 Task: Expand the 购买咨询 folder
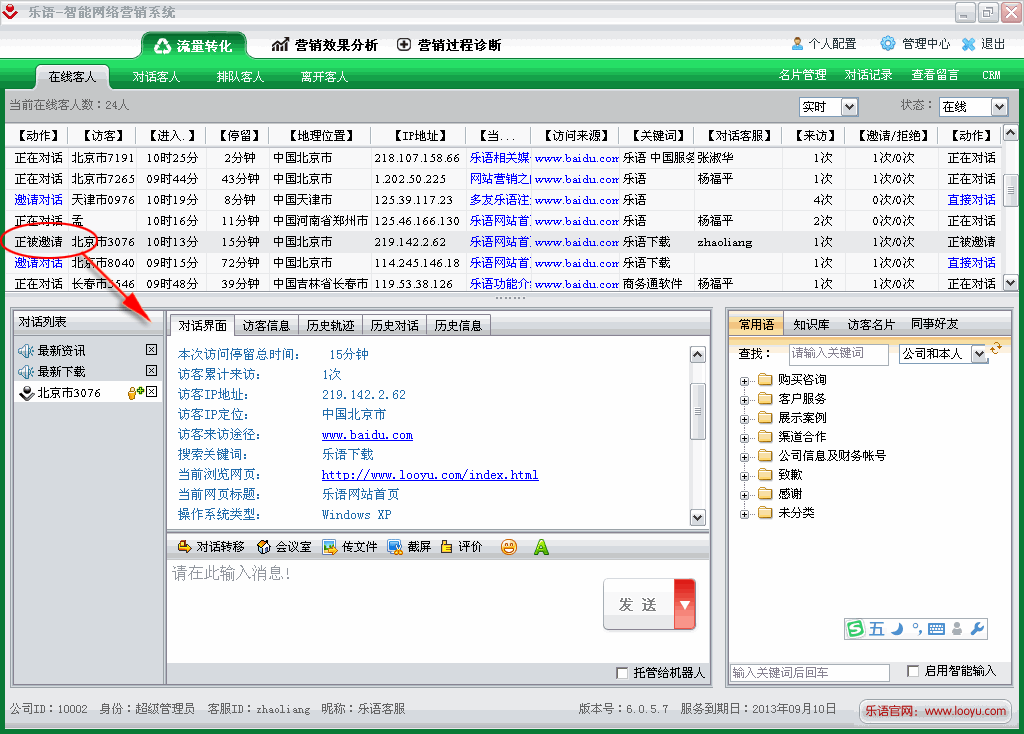pyautogui.click(x=744, y=381)
